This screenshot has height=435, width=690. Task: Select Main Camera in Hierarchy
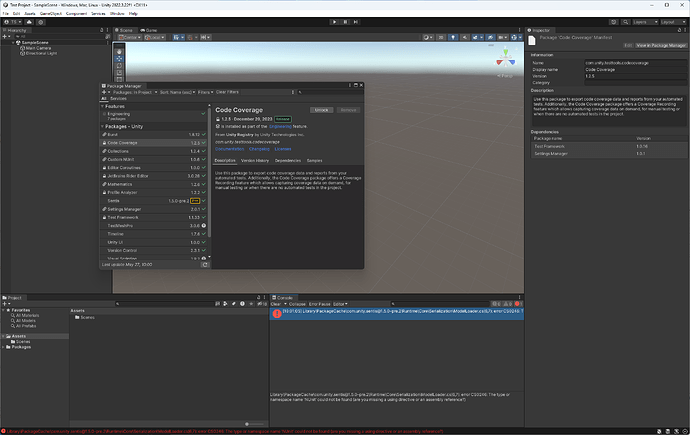point(38,48)
